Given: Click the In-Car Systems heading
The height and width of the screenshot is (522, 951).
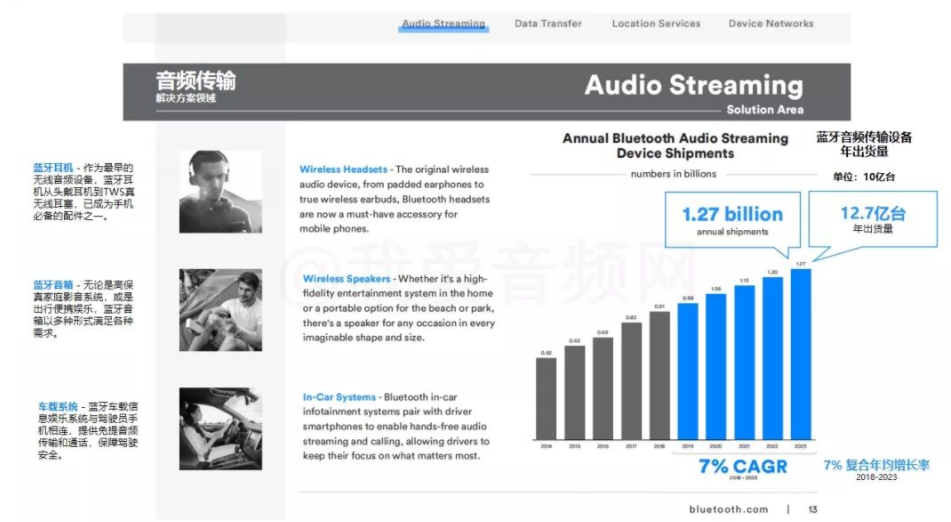Looking at the screenshot, I should click(x=340, y=397).
